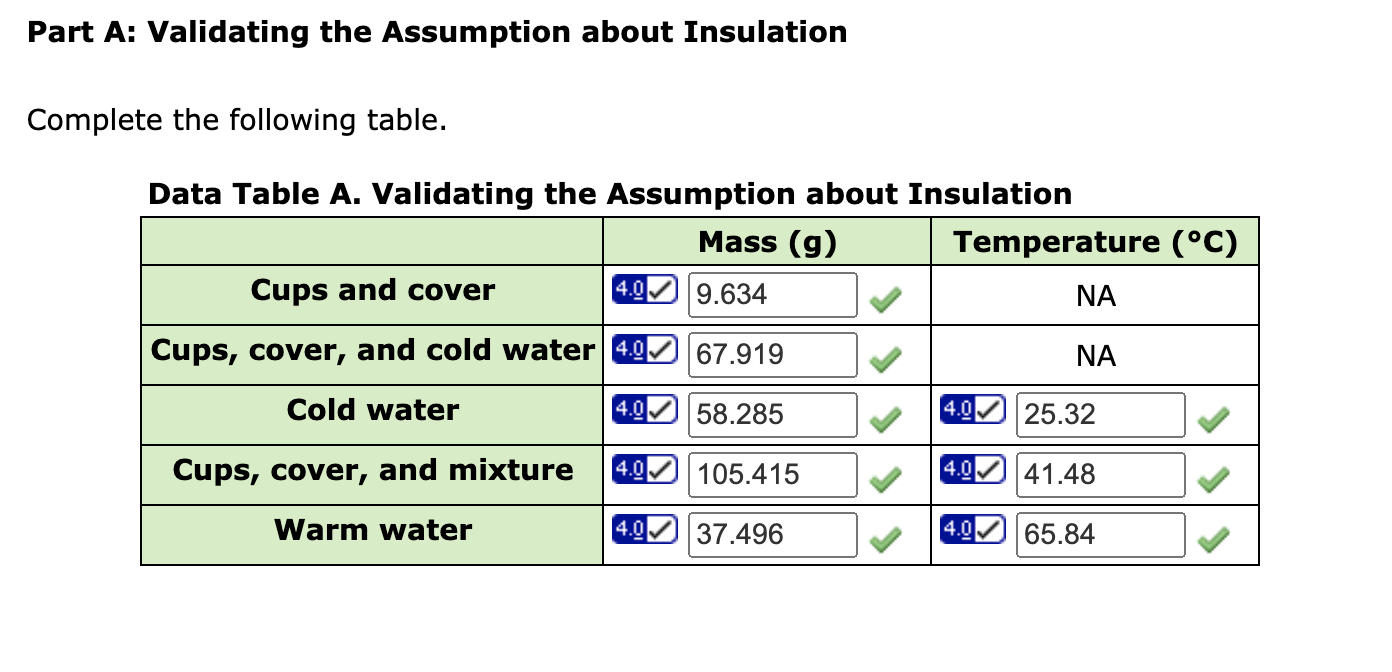Image resolution: width=1392 pixels, height=672 pixels.
Task: Select the green check beside cold water mass
Action: point(885,421)
